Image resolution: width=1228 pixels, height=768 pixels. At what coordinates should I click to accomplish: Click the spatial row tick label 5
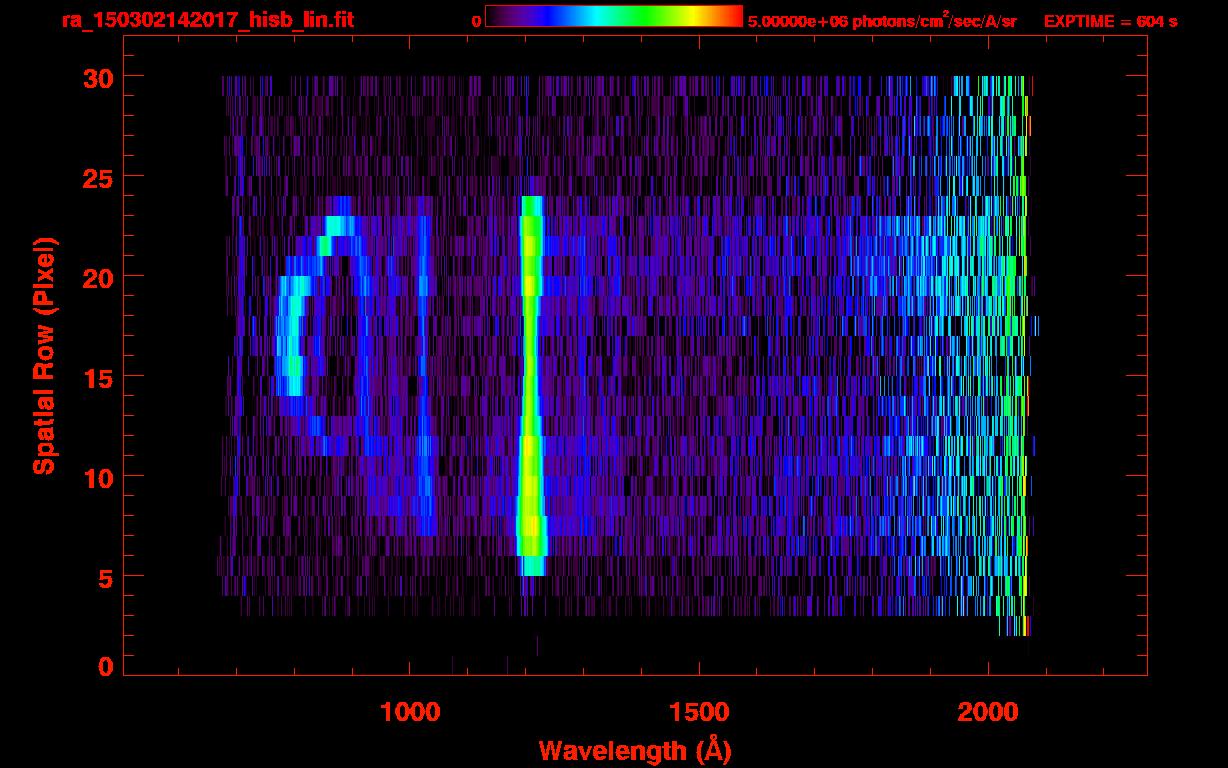[x=106, y=577]
